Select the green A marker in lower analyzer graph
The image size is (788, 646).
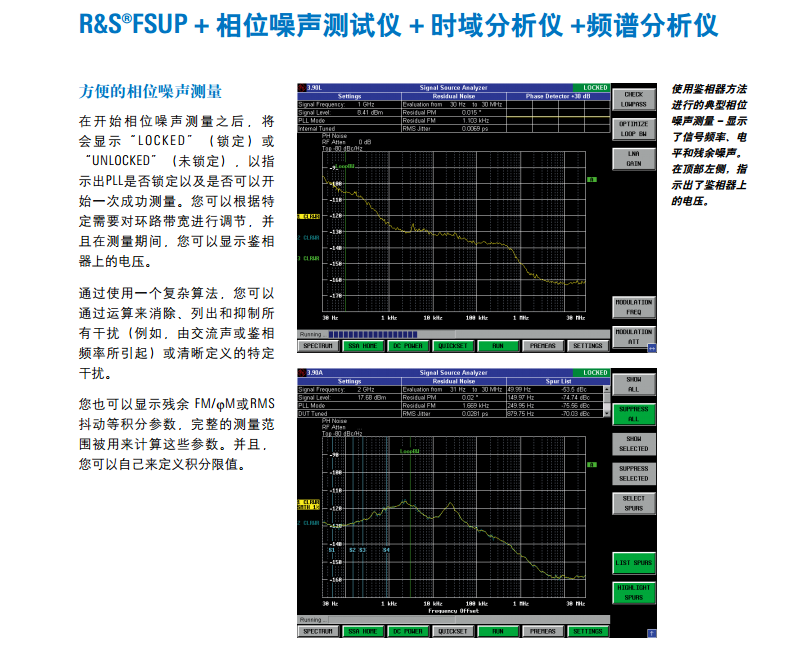pos(593,465)
